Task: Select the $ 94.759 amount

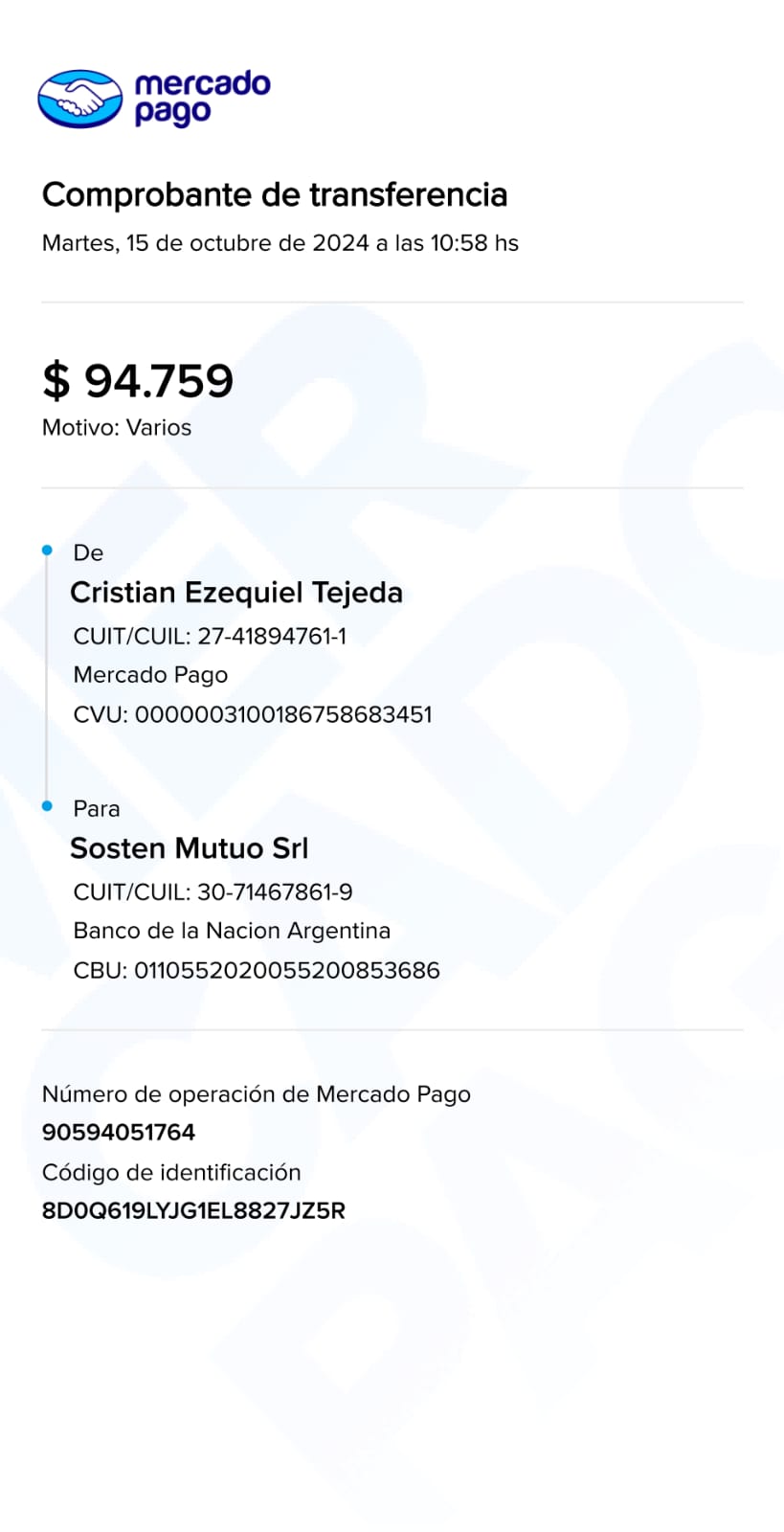Action: tap(138, 381)
